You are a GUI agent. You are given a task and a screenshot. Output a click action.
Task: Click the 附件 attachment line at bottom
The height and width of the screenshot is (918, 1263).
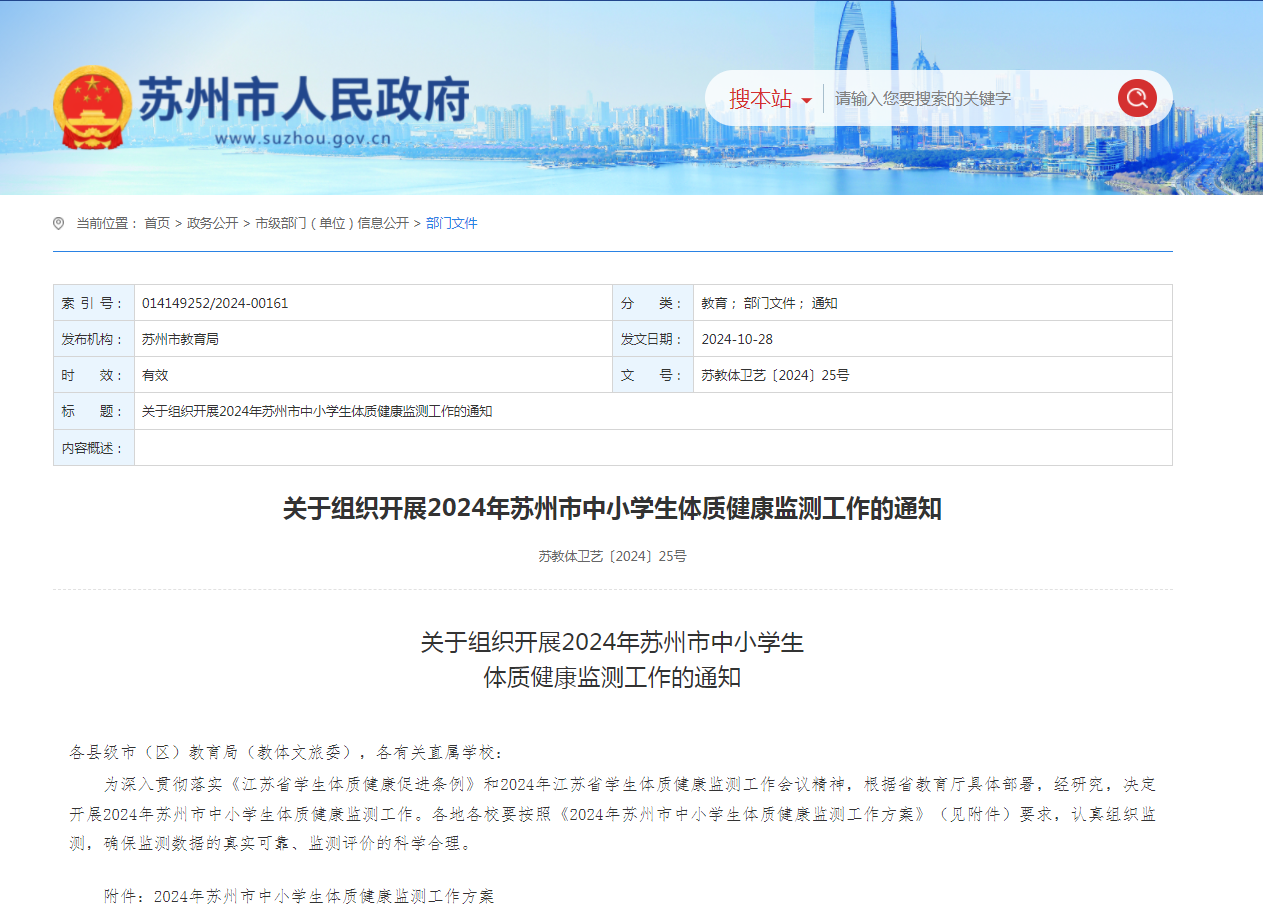[299, 896]
